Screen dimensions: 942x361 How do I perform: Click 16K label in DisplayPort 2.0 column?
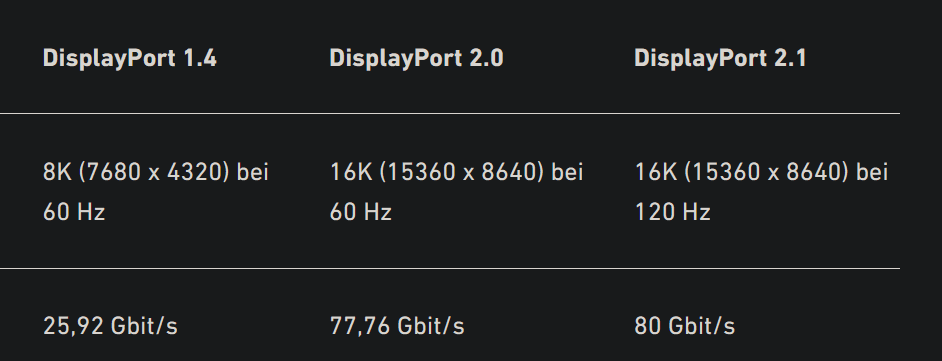tap(351, 172)
